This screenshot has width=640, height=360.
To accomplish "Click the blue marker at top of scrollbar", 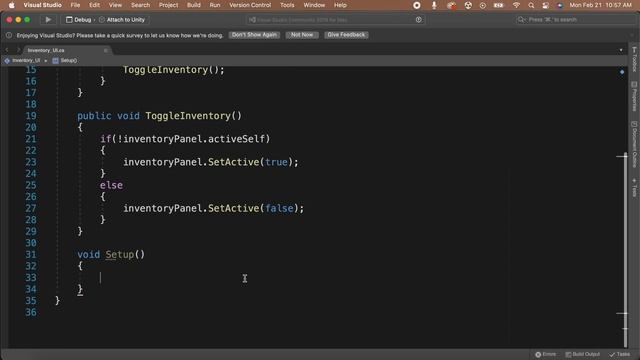I will 622,72.
